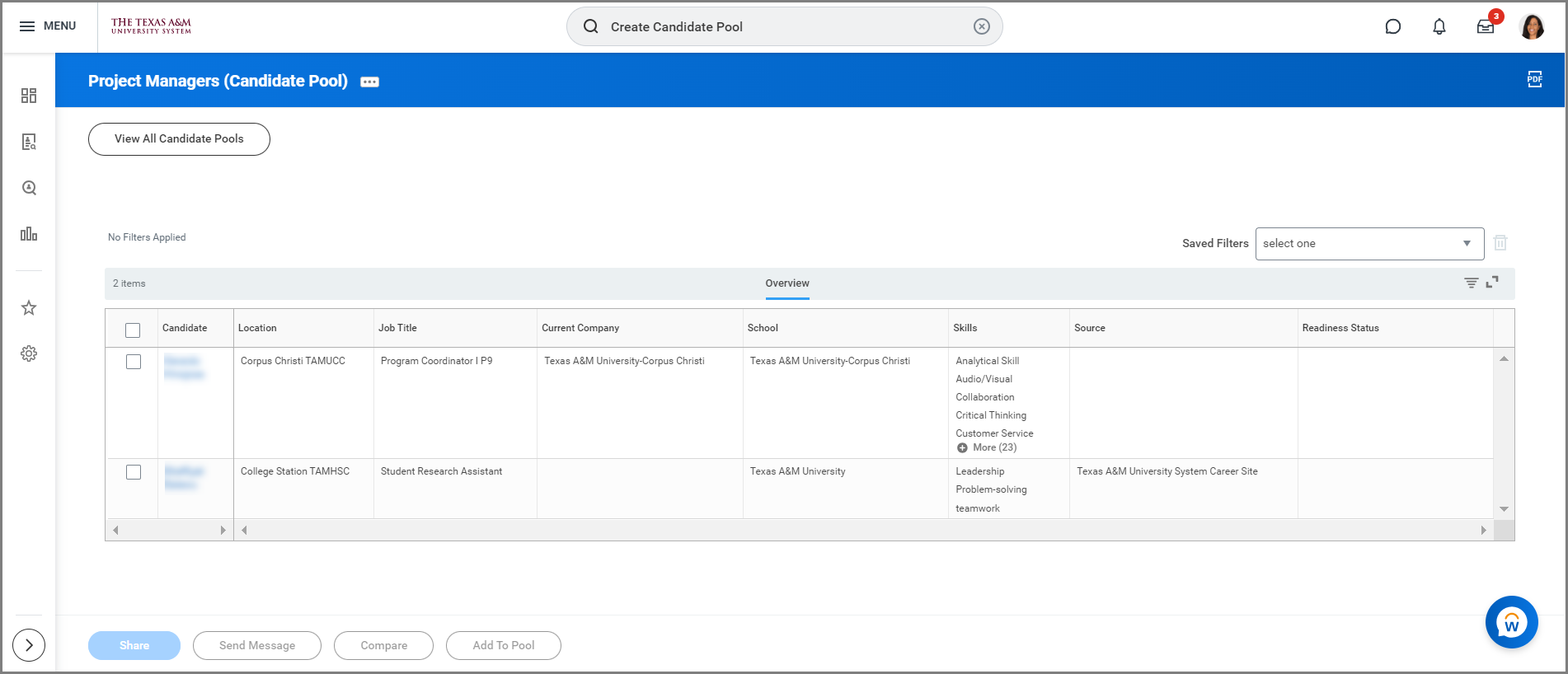Click the Create Candidate Pool search field
Screen dimensions: 1568x674
coord(783,27)
